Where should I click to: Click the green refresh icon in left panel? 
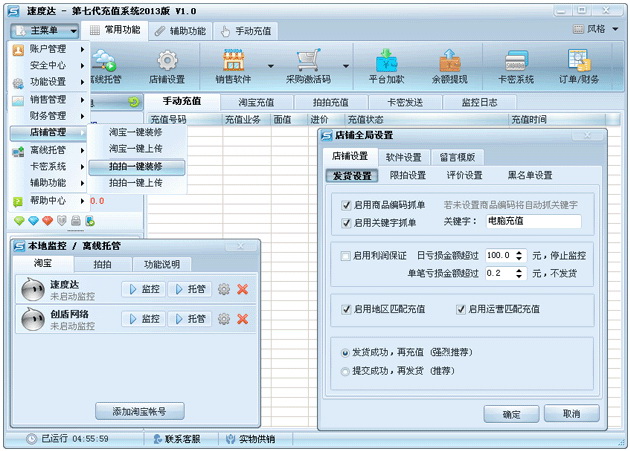click(134, 102)
